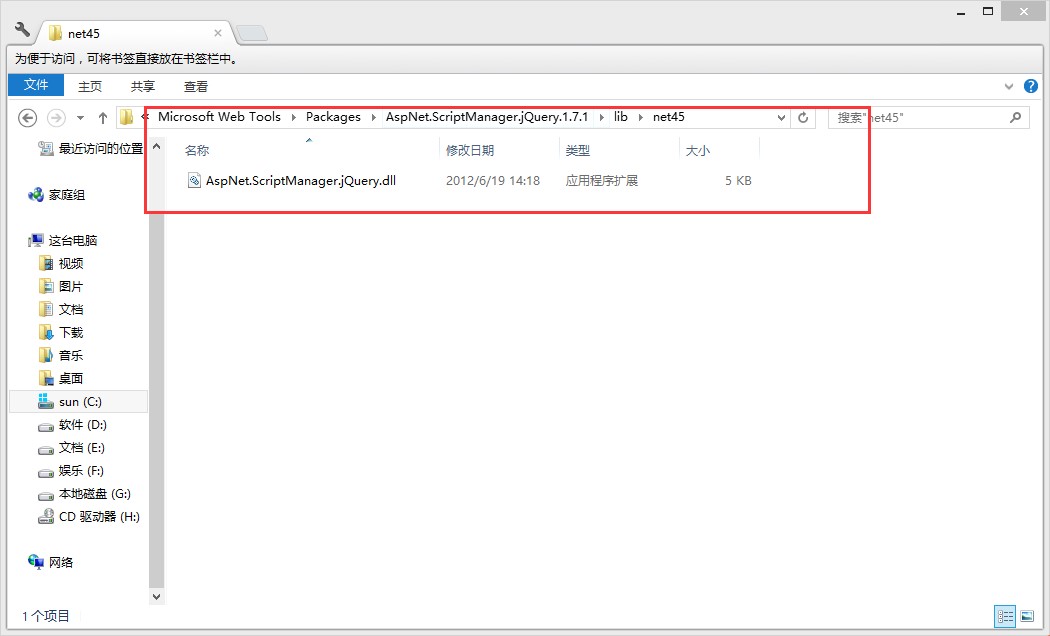The image size is (1050, 636).
Task: Click the 应用程序扩展 type cell
Action: pyautogui.click(x=601, y=181)
